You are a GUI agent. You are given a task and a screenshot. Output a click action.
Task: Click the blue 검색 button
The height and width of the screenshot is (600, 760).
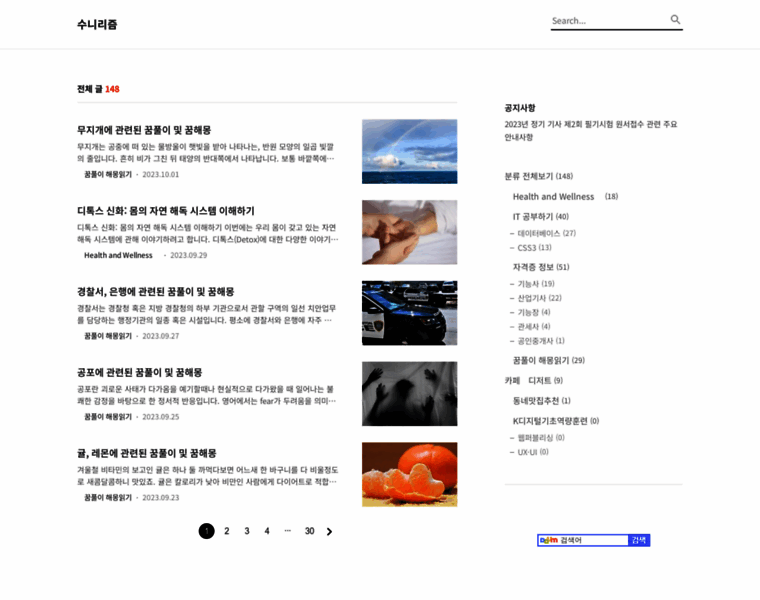point(639,540)
